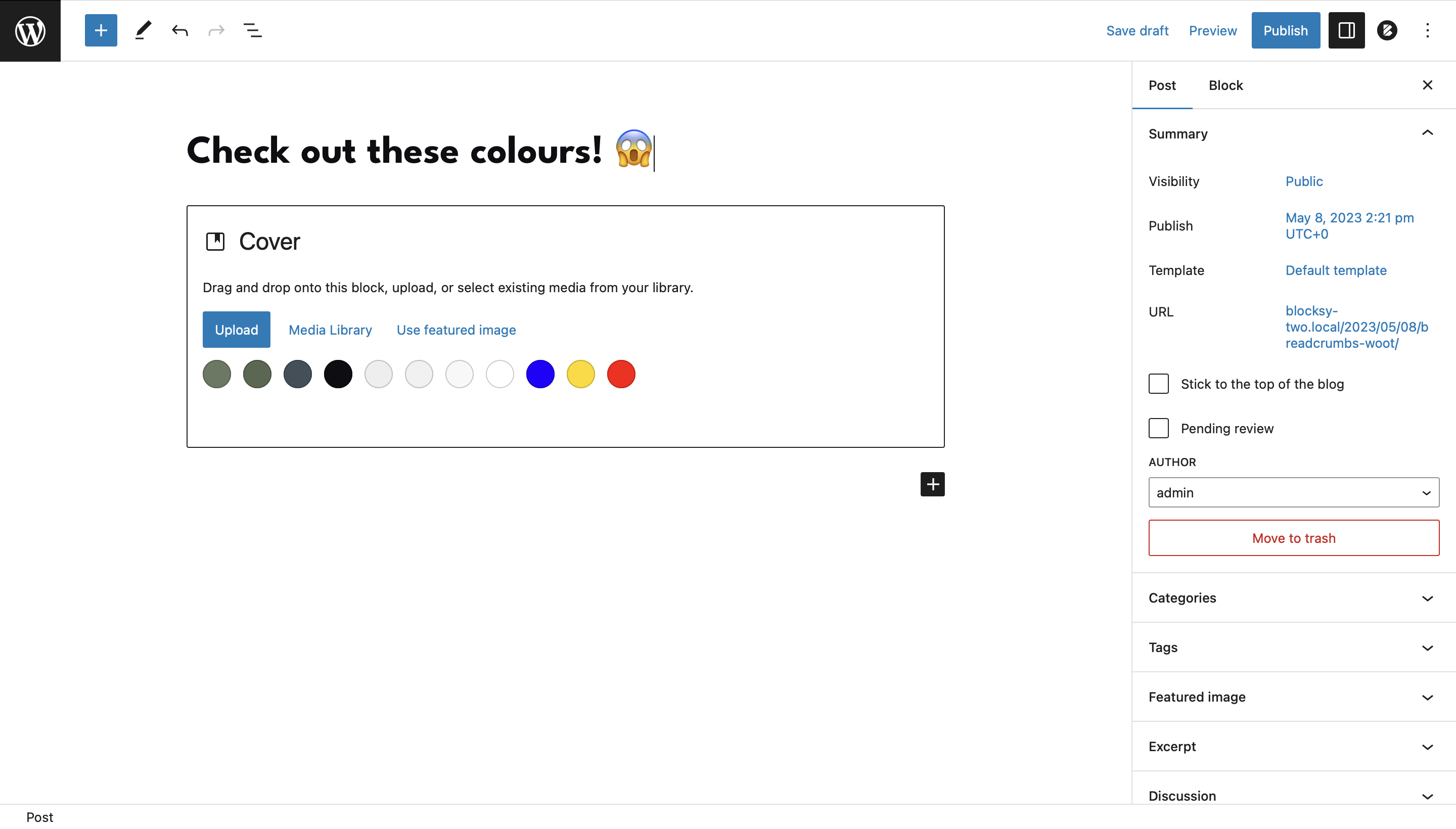Image resolution: width=1456 pixels, height=829 pixels.
Task: Enable Stick to the top of the blog
Action: 1158,384
